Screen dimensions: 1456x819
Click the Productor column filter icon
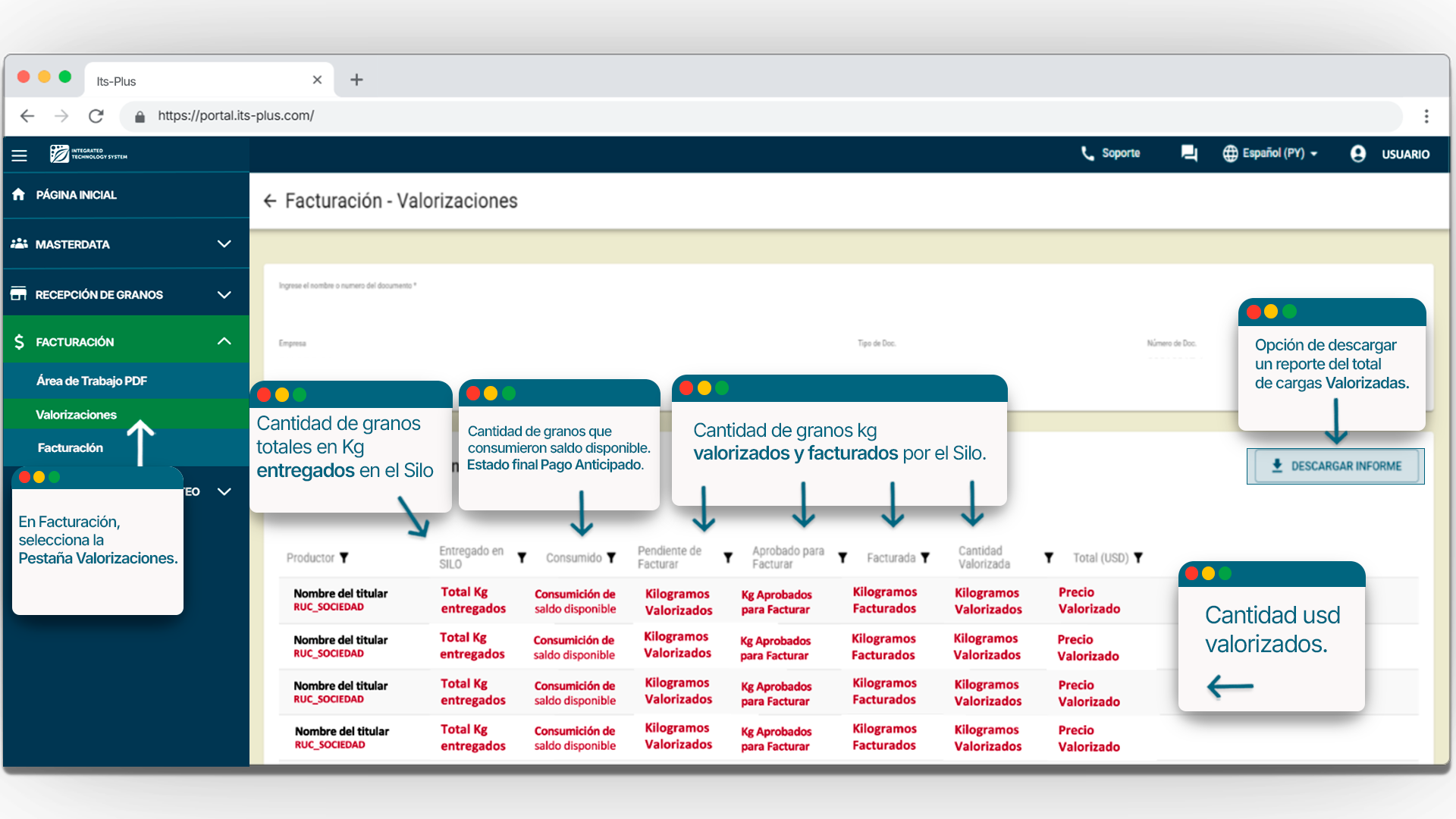pos(344,557)
